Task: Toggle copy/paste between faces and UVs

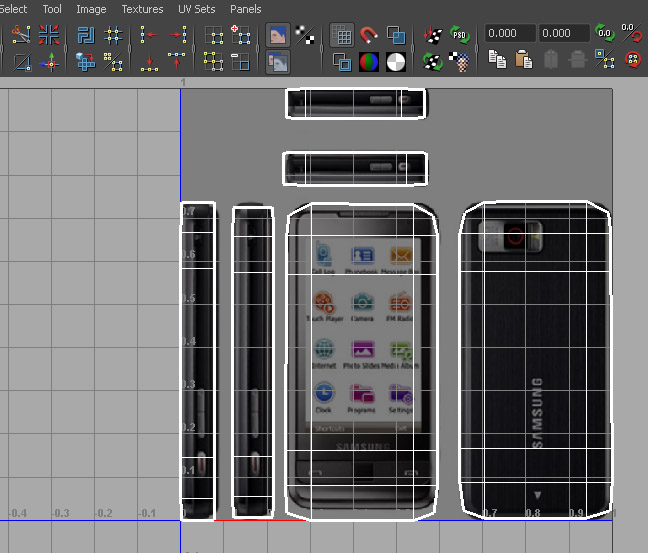Action: pos(605,59)
